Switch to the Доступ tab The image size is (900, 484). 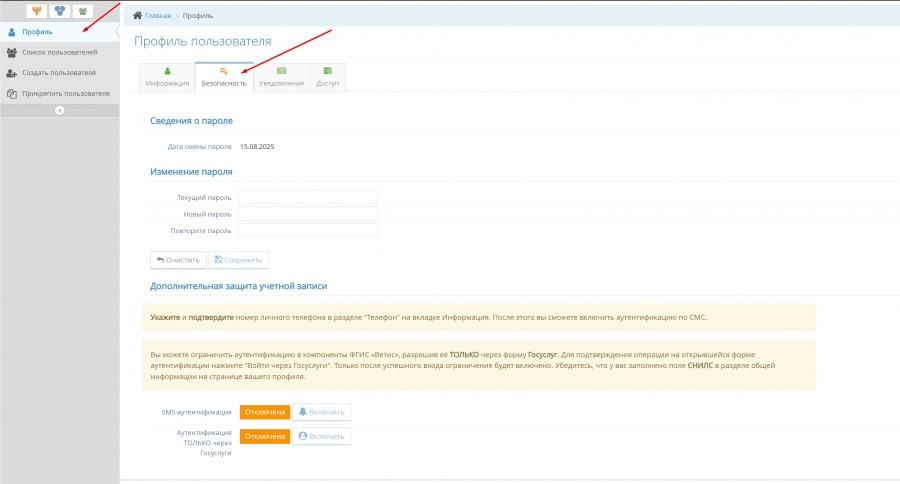pos(328,78)
